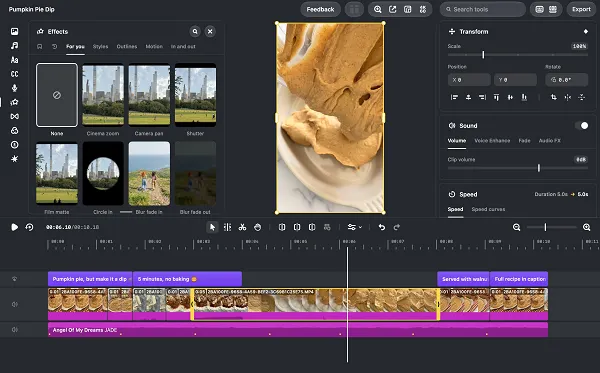Viewport: 600px width, 373px height.
Task: Flip clip vertically icon
Action: click(581, 97)
